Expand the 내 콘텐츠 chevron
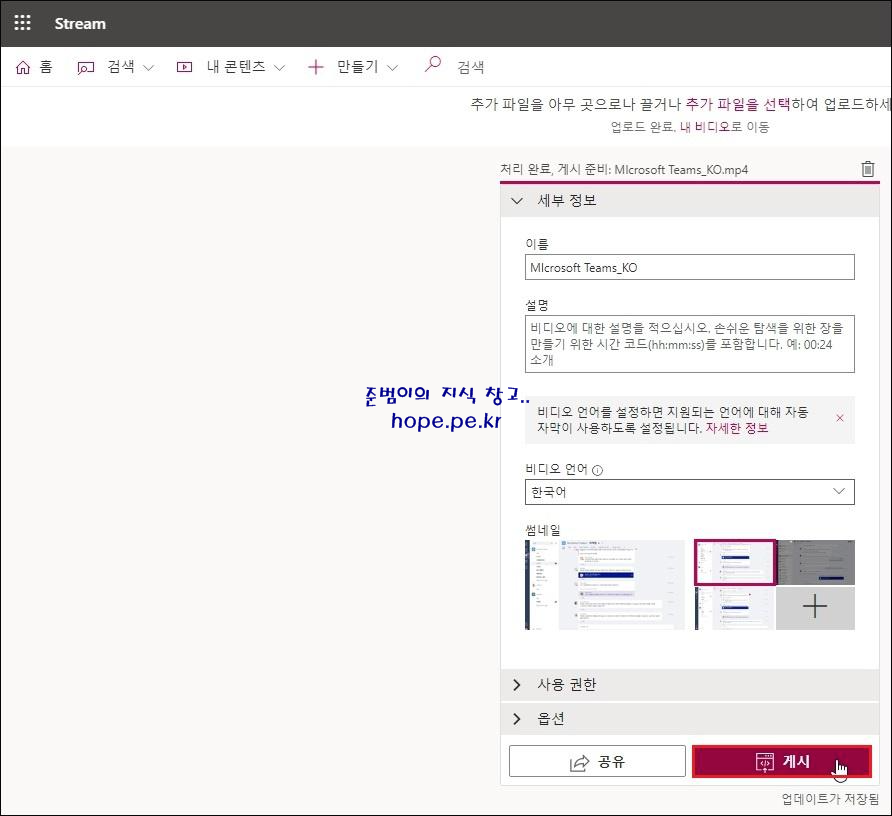The width and height of the screenshot is (892, 816). (279, 68)
